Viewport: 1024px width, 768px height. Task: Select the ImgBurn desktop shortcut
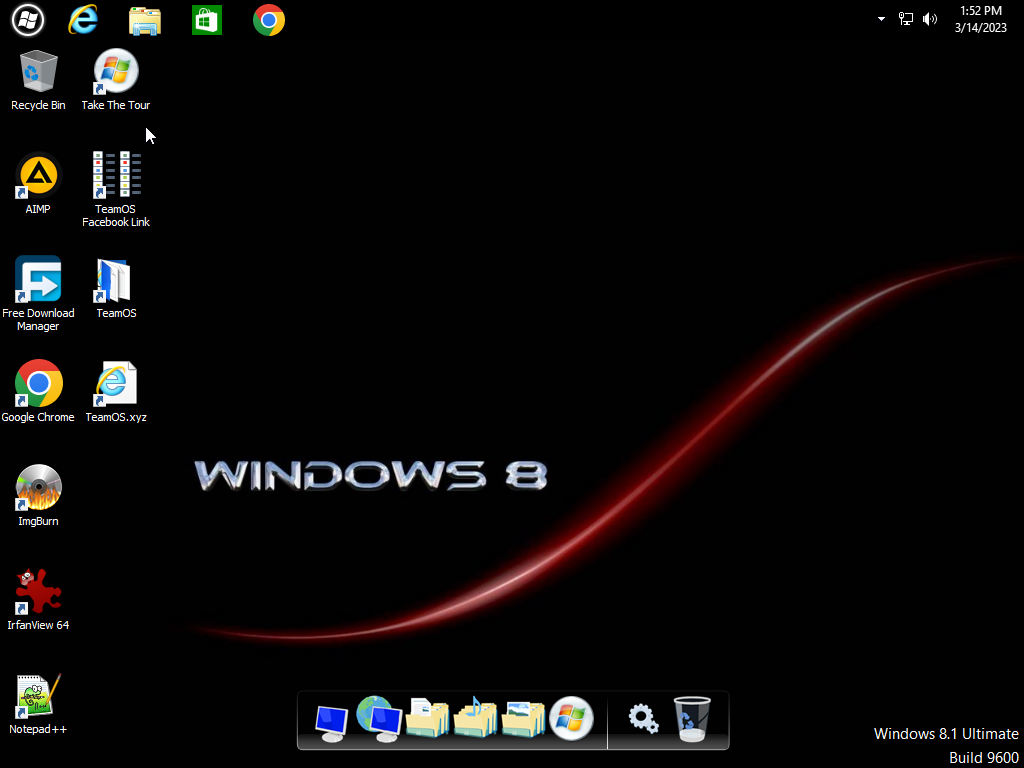click(x=39, y=496)
